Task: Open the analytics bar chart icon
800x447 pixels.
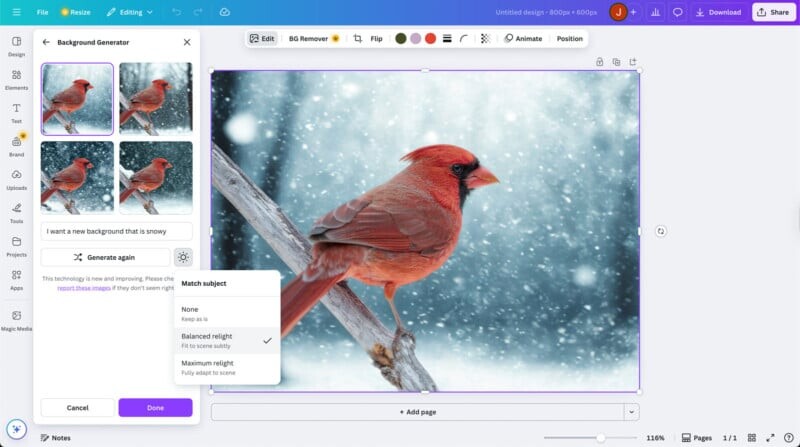Action: pos(655,12)
